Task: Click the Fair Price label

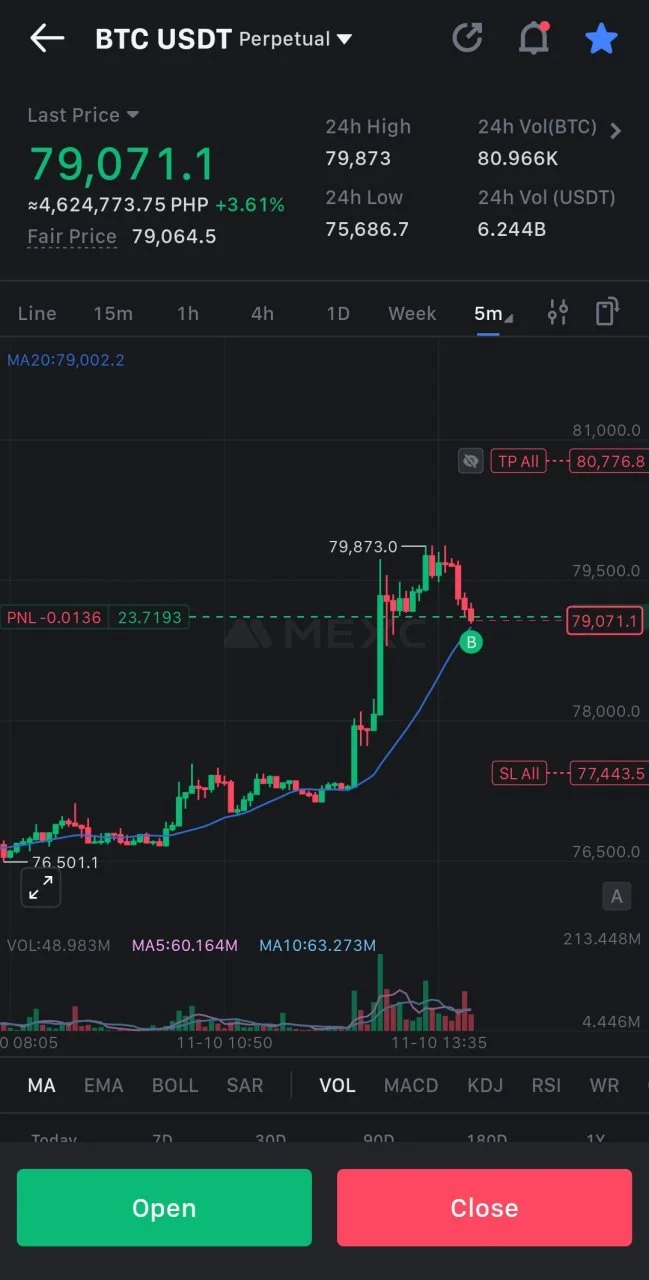Action: point(72,237)
